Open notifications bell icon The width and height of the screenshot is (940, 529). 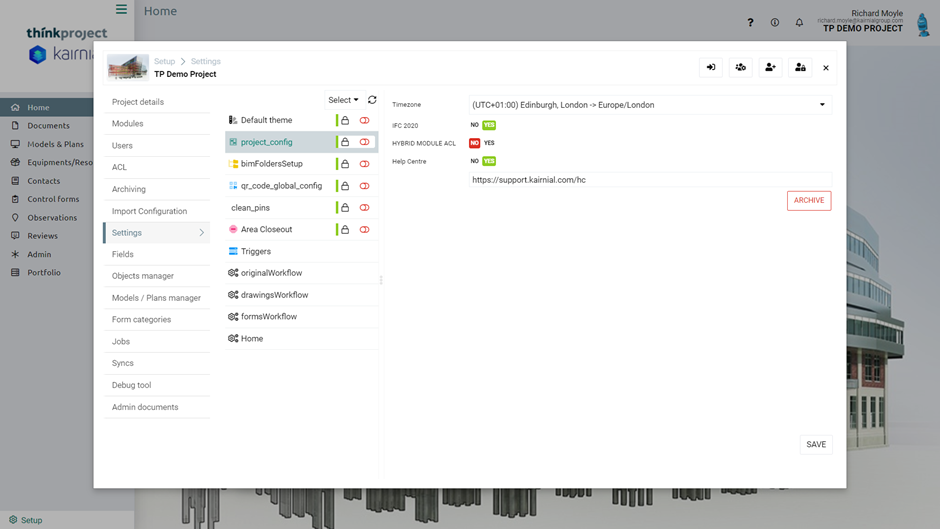(x=799, y=22)
